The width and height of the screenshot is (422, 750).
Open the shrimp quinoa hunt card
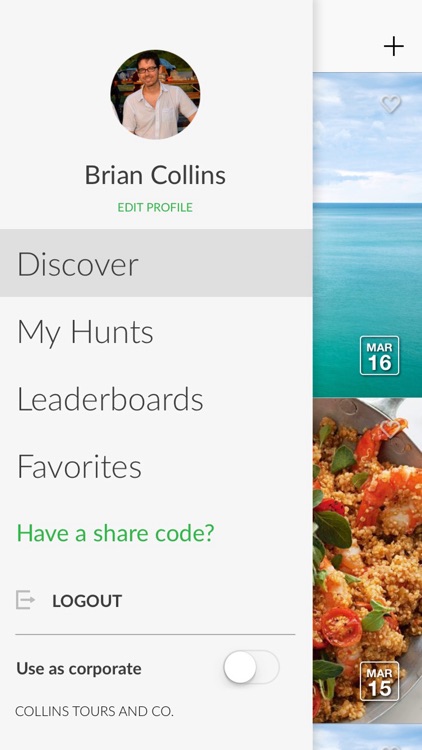click(367, 560)
